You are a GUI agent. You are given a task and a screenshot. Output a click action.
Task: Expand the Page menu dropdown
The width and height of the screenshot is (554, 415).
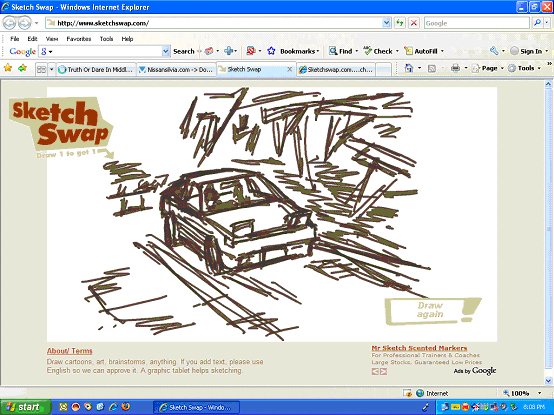[x=502, y=68]
